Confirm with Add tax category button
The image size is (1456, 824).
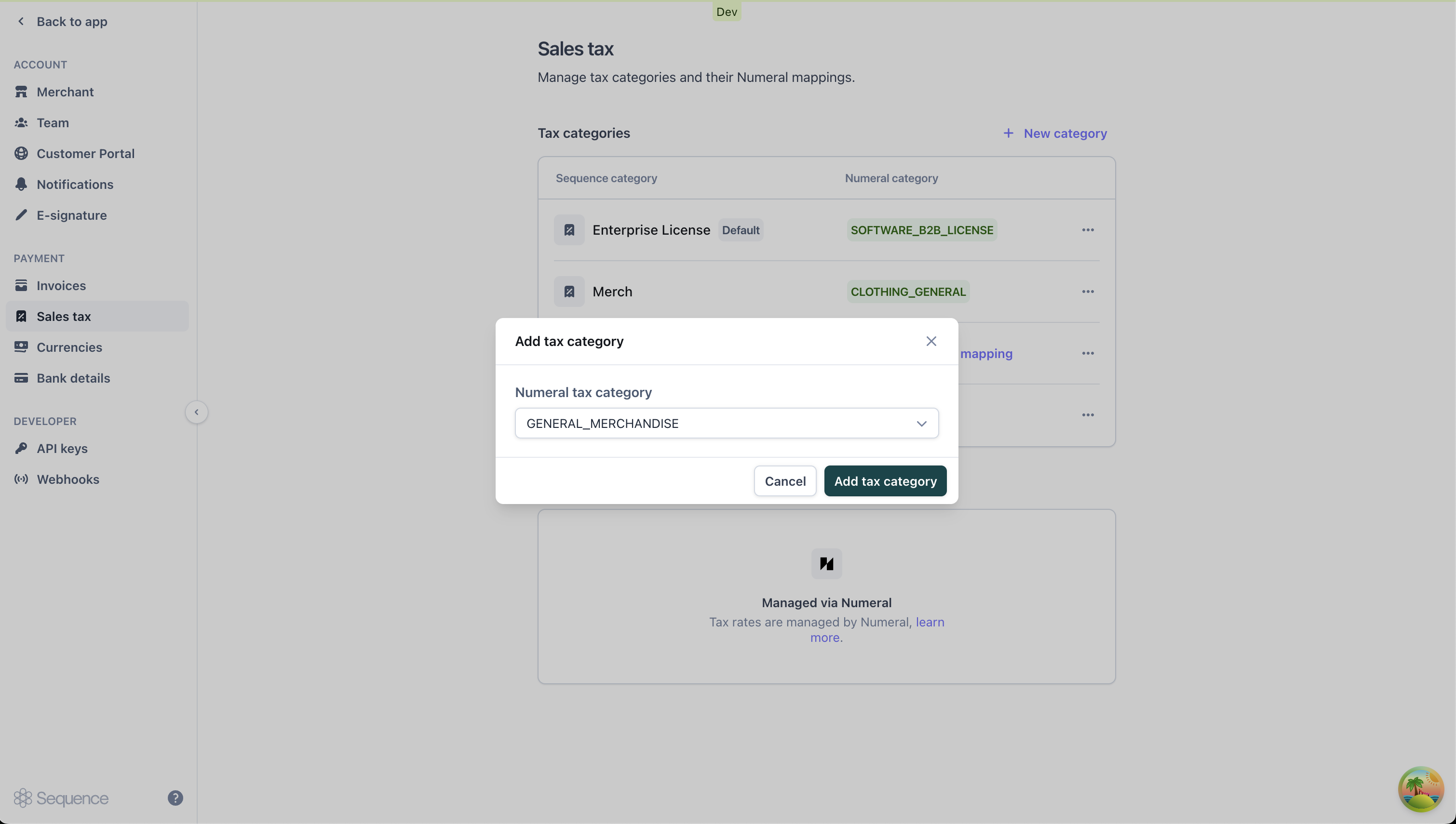[885, 481]
